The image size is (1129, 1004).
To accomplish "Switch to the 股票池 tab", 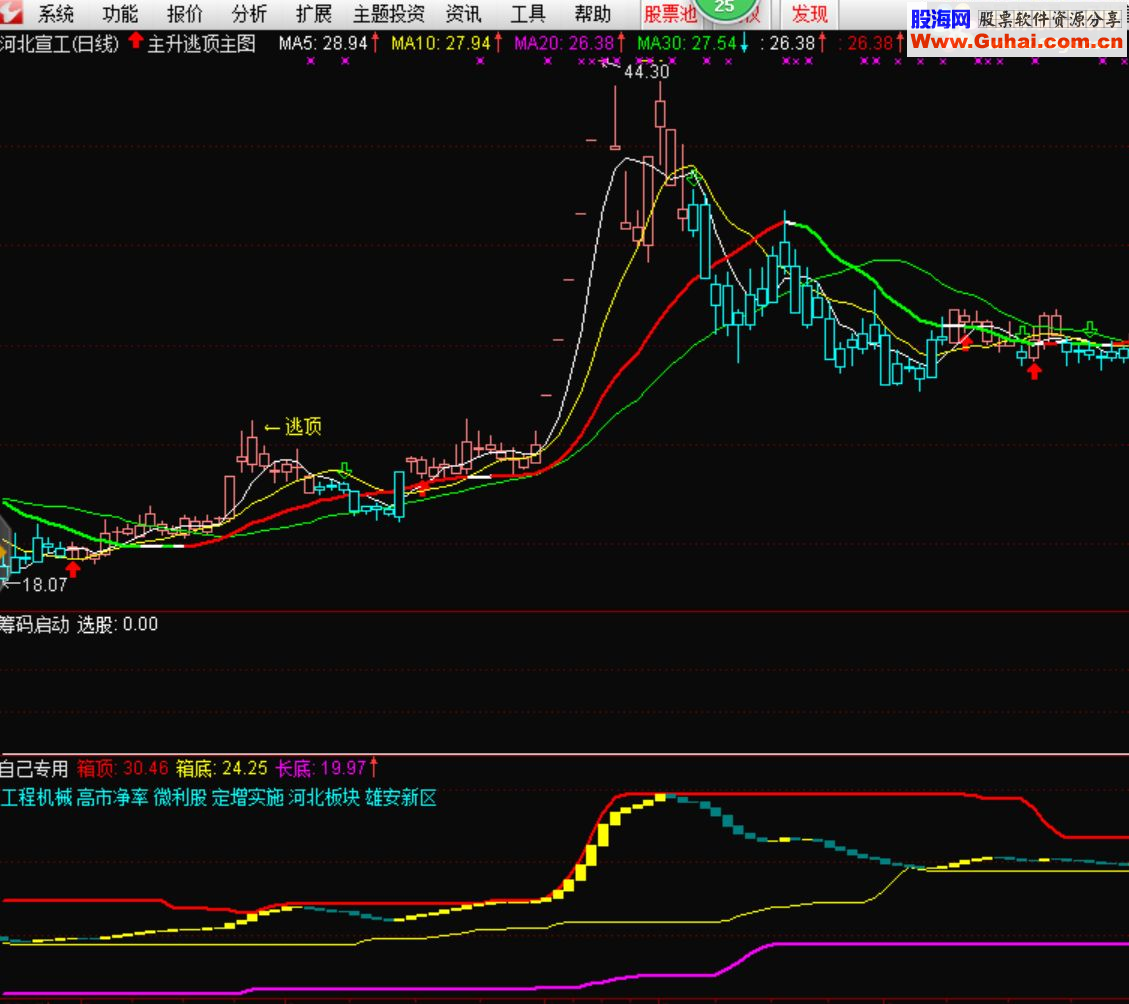I will coord(670,14).
